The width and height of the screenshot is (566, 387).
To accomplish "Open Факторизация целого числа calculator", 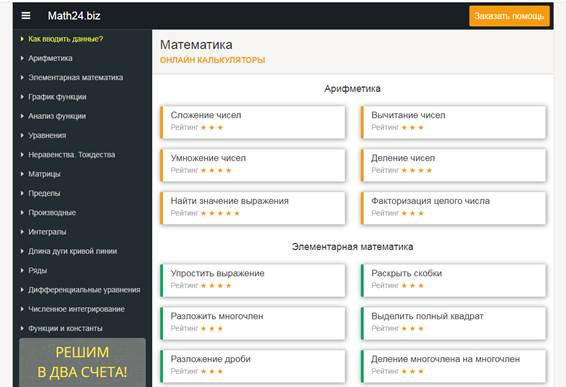I will (x=453, y=208).
